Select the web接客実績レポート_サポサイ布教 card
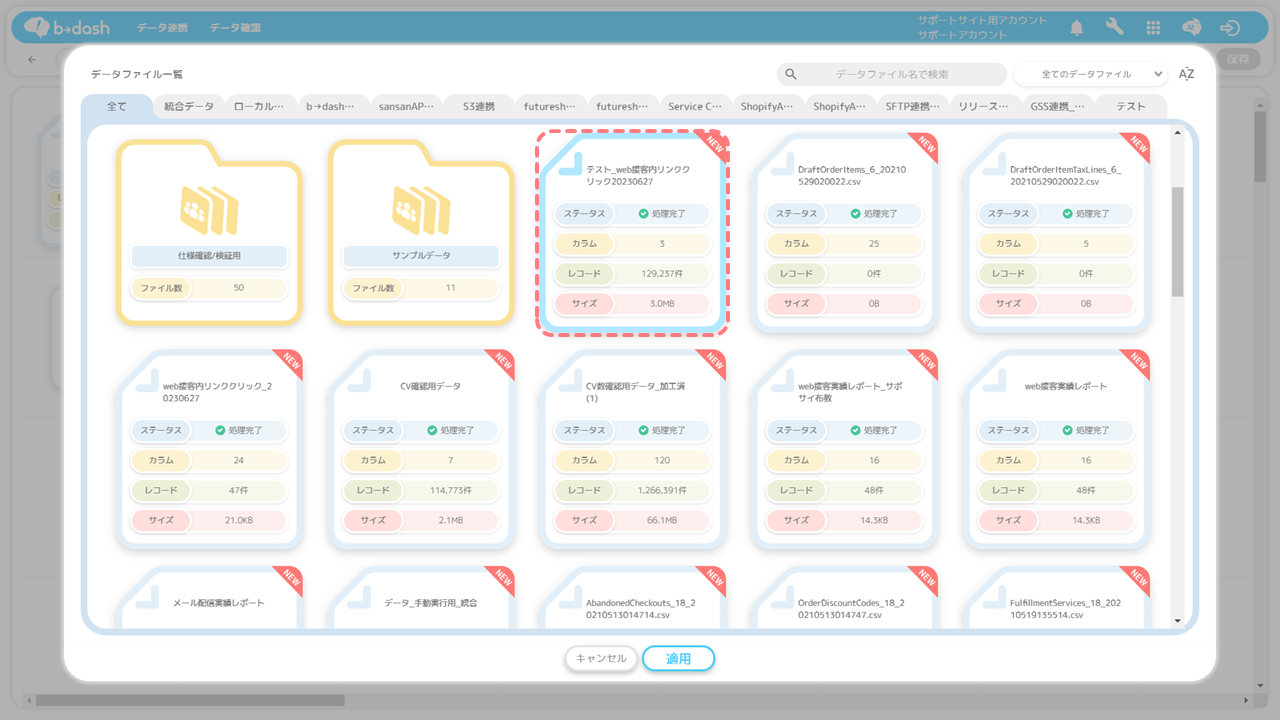 [846, 449]
